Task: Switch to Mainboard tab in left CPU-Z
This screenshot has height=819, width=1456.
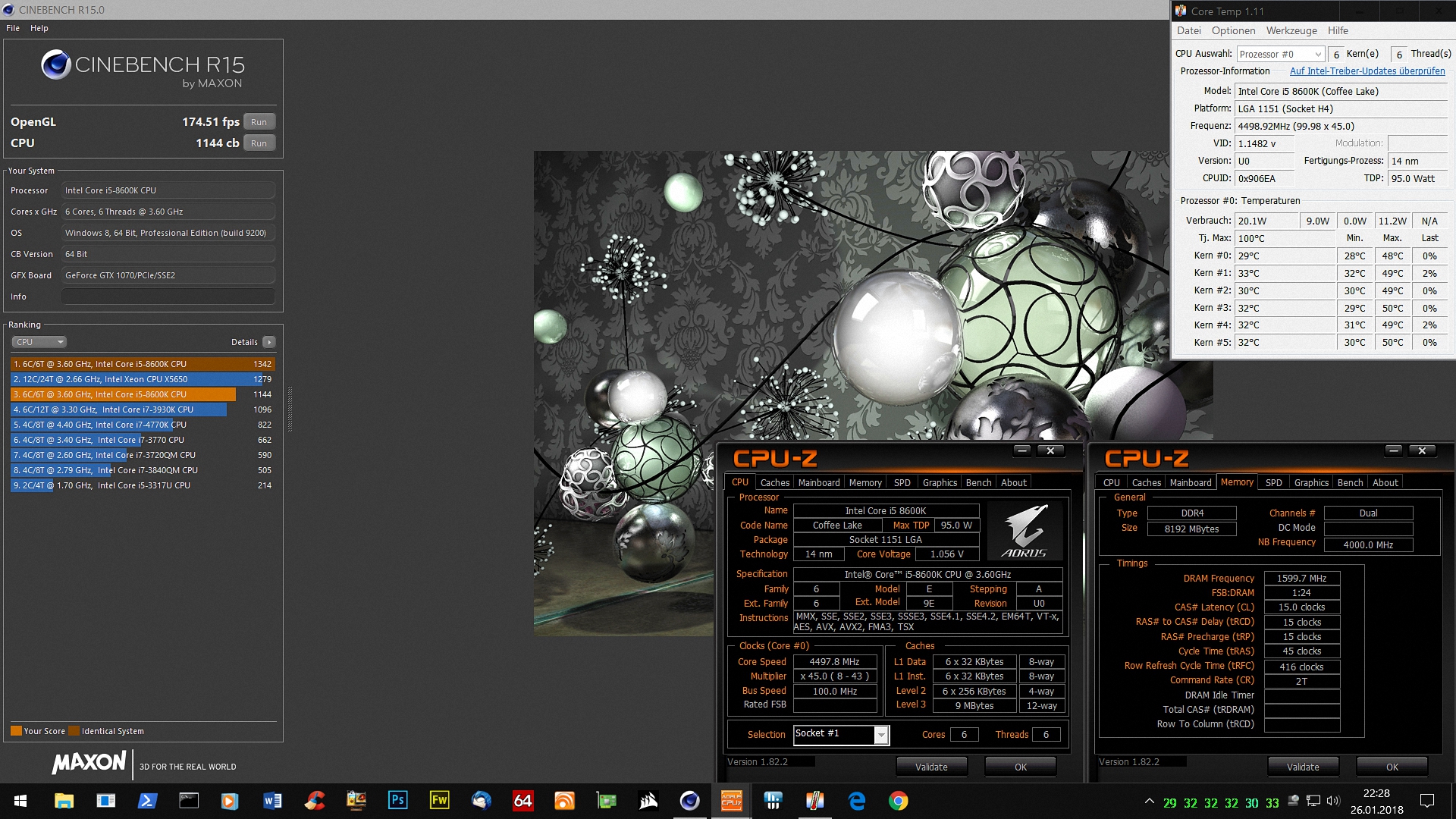Action: tap(818, 482)
